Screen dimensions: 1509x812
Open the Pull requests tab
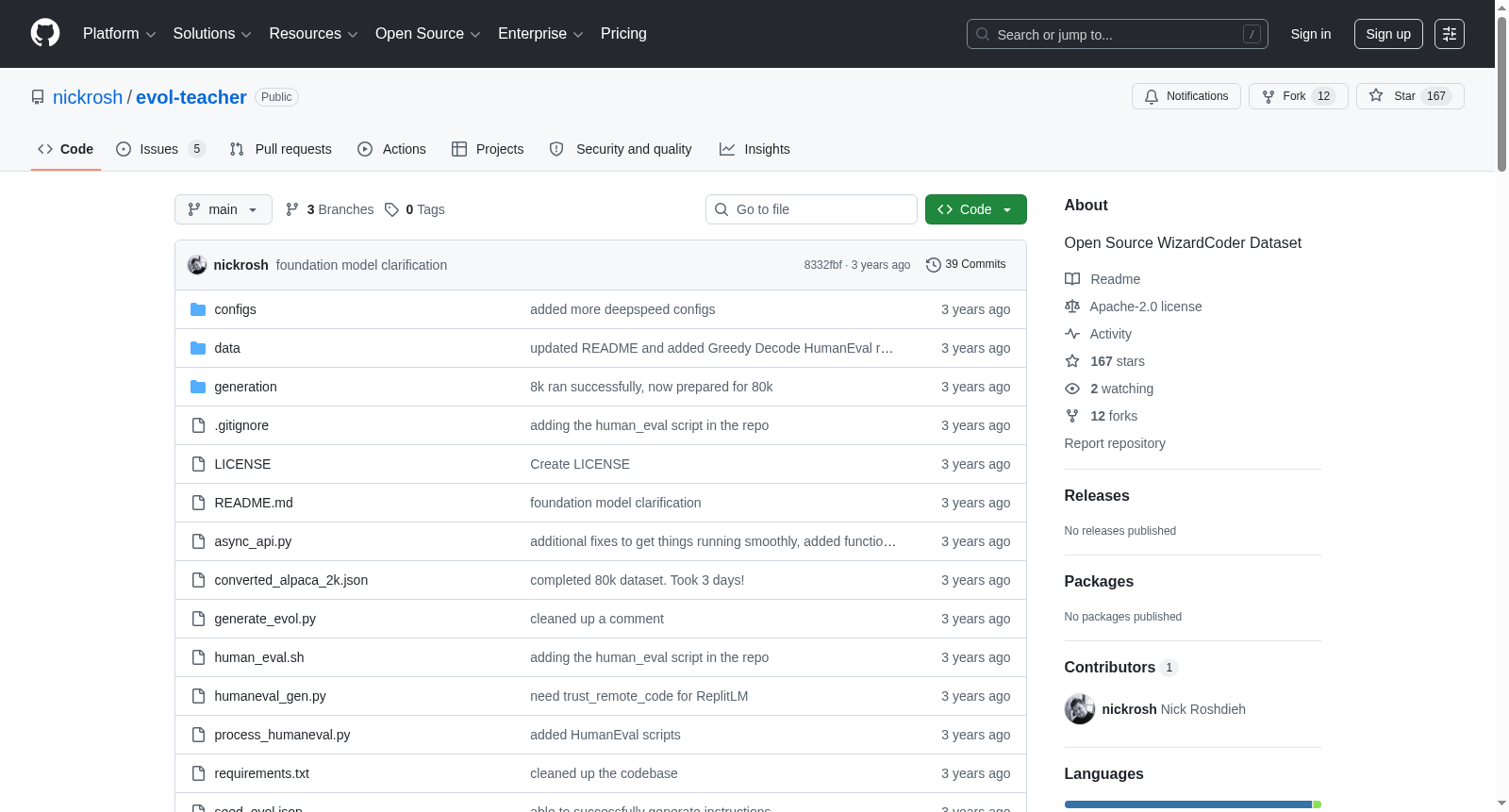pos(280,149)
